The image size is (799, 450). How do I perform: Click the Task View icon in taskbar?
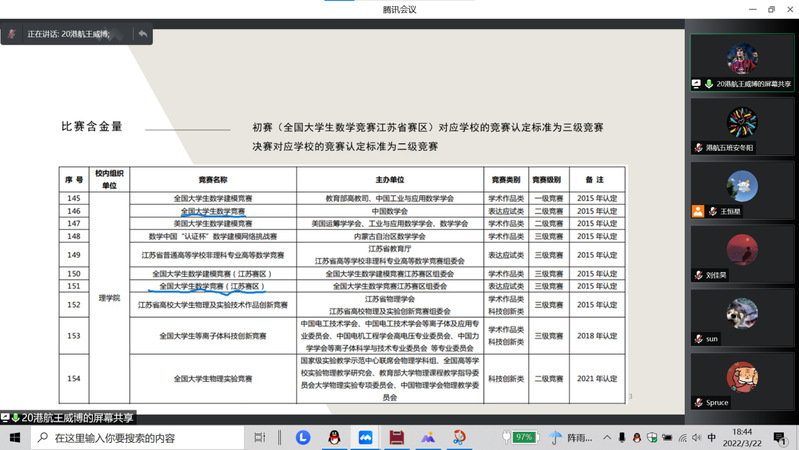259,437
